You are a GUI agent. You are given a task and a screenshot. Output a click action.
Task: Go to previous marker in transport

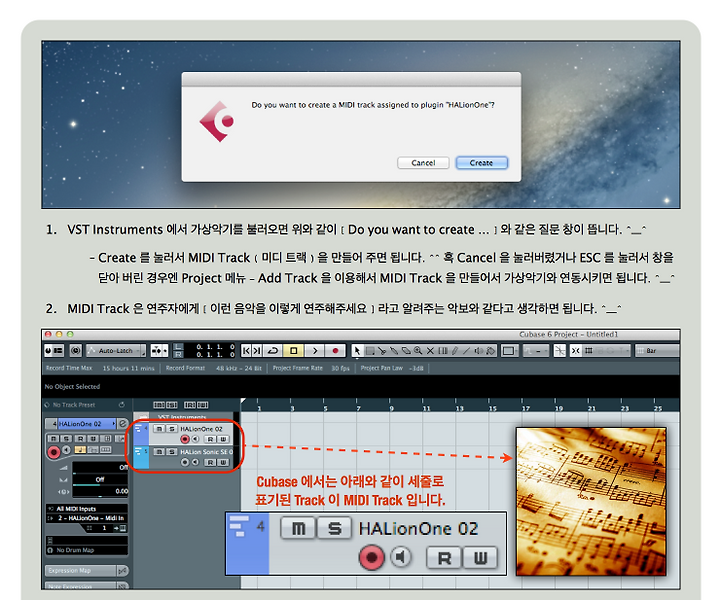[246, 351]
